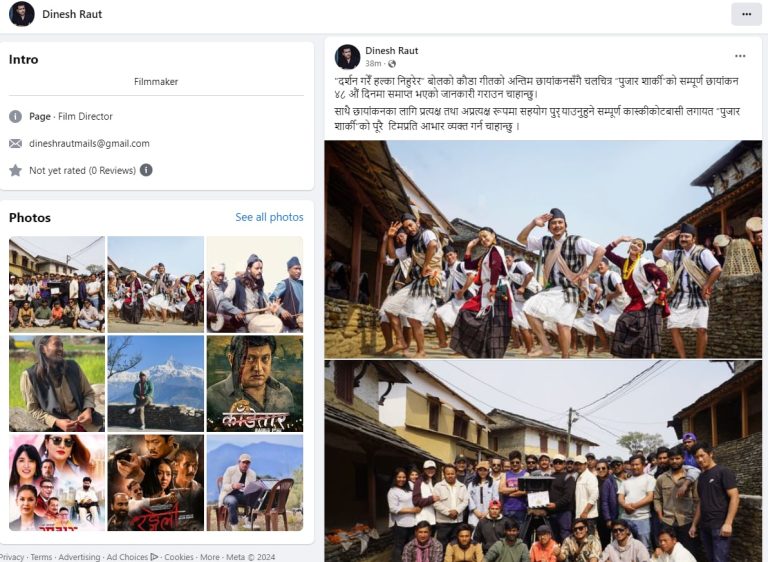
Task: Open the Cookies footer link
Action: 179,557
